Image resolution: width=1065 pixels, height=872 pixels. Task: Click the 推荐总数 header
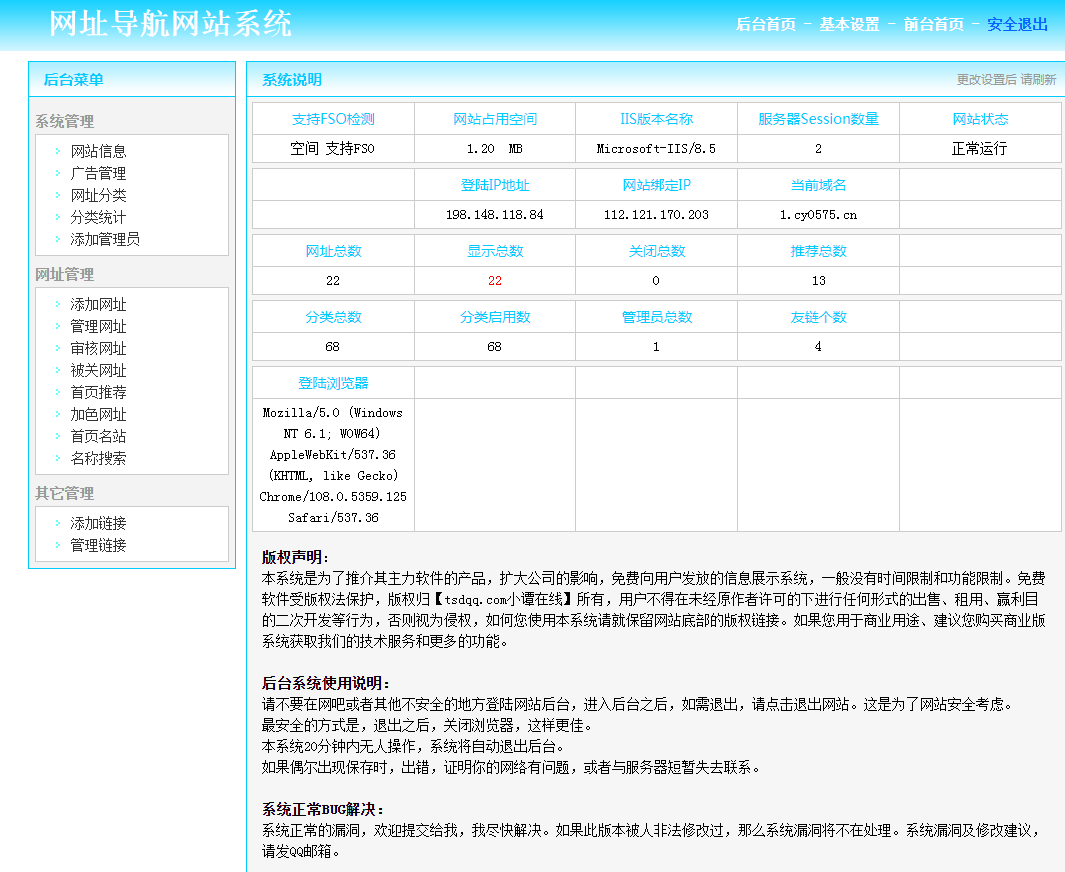click(x=818, y=251)
